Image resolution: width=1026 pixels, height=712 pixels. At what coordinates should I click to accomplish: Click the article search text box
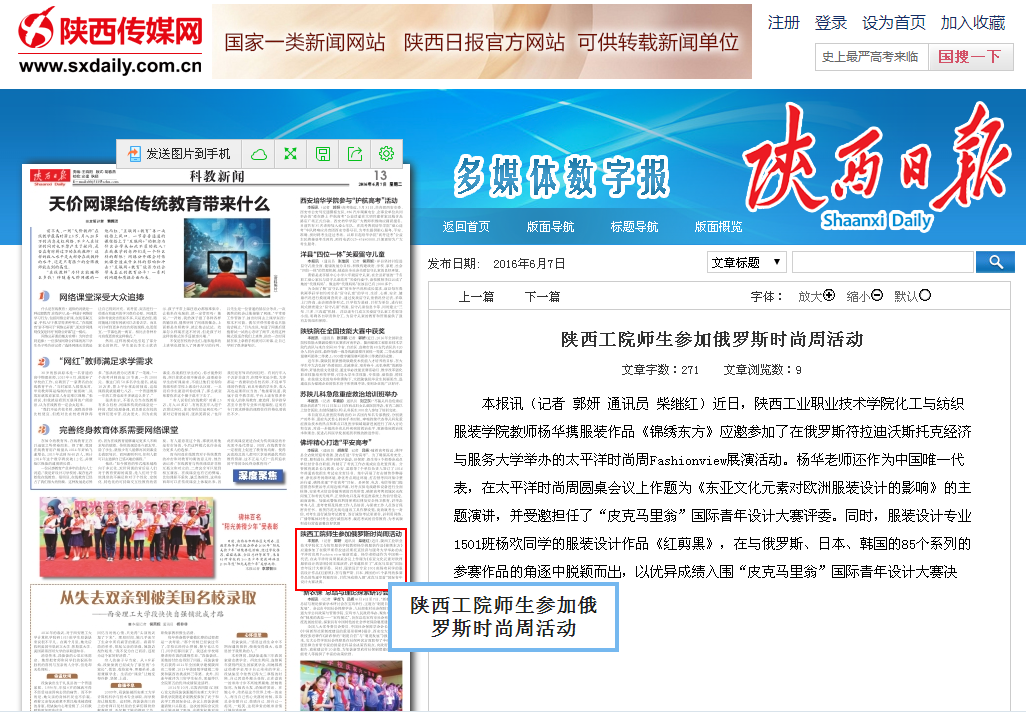883,262
